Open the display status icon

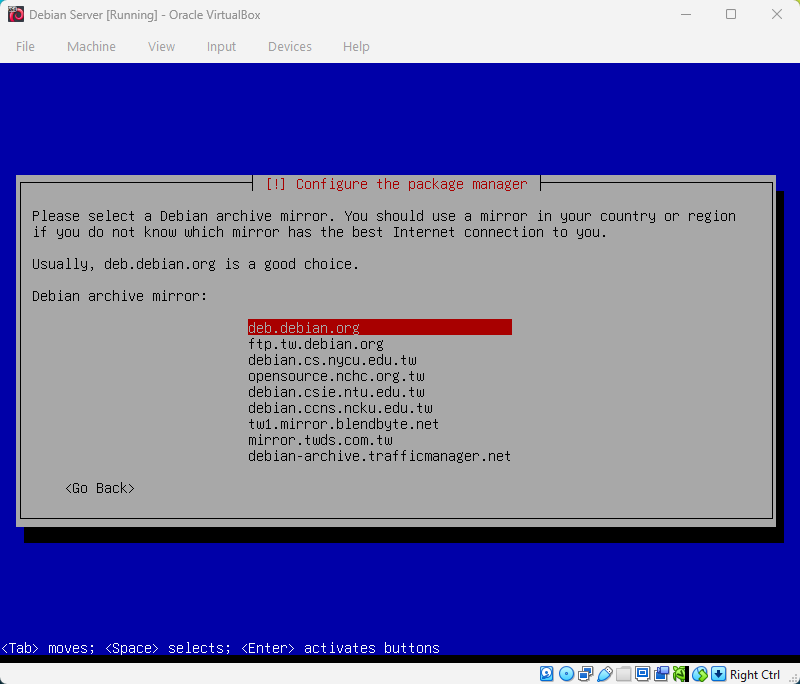[641, 674]
